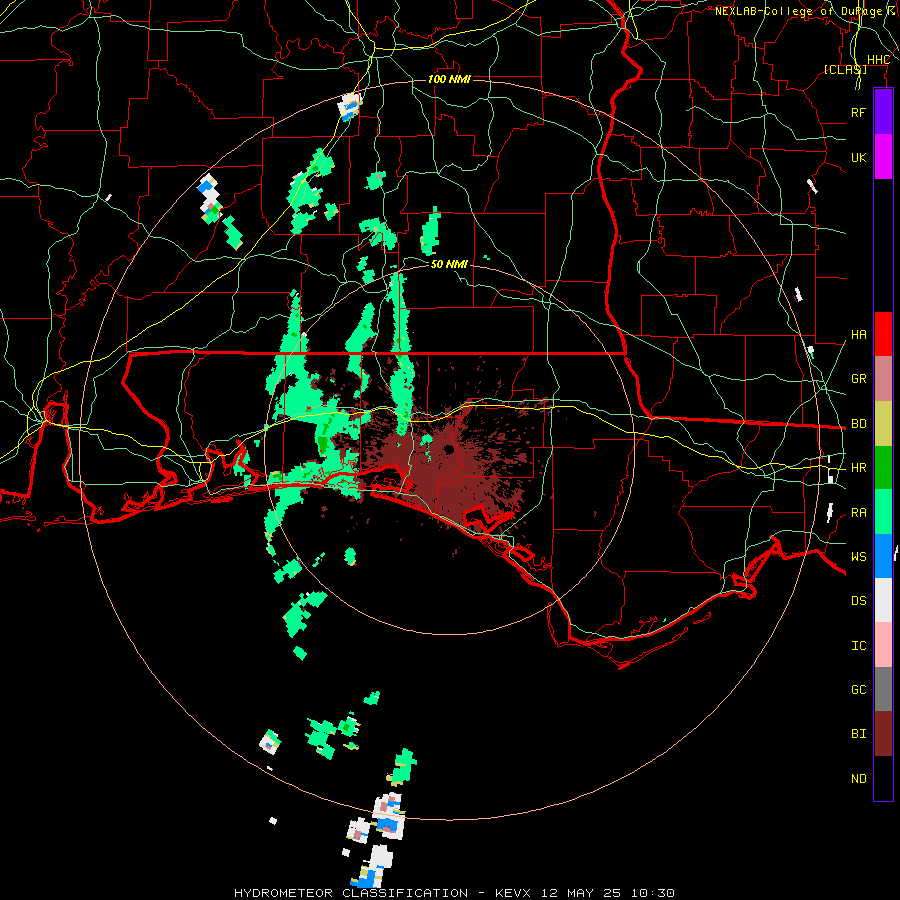Select the RA legend label
The image size is (900, 900).
click(858, 513)
